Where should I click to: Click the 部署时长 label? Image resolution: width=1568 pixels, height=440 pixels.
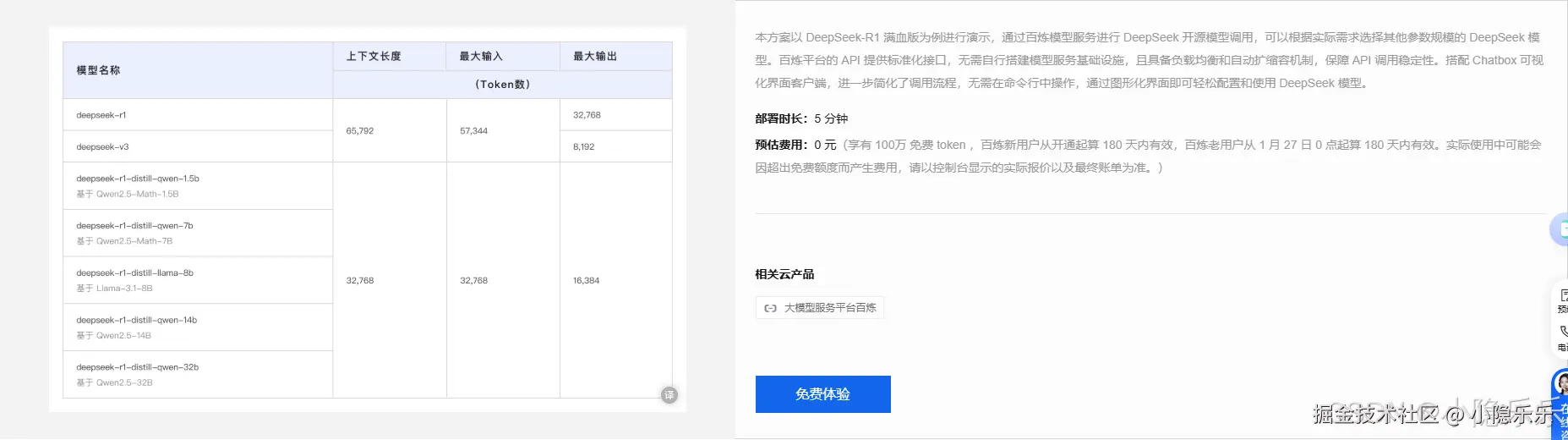tap(782, 118)
